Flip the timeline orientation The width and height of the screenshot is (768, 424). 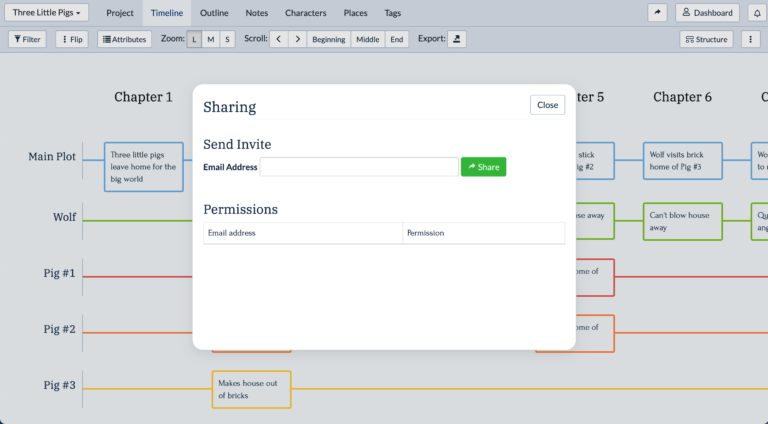point(72,39)
